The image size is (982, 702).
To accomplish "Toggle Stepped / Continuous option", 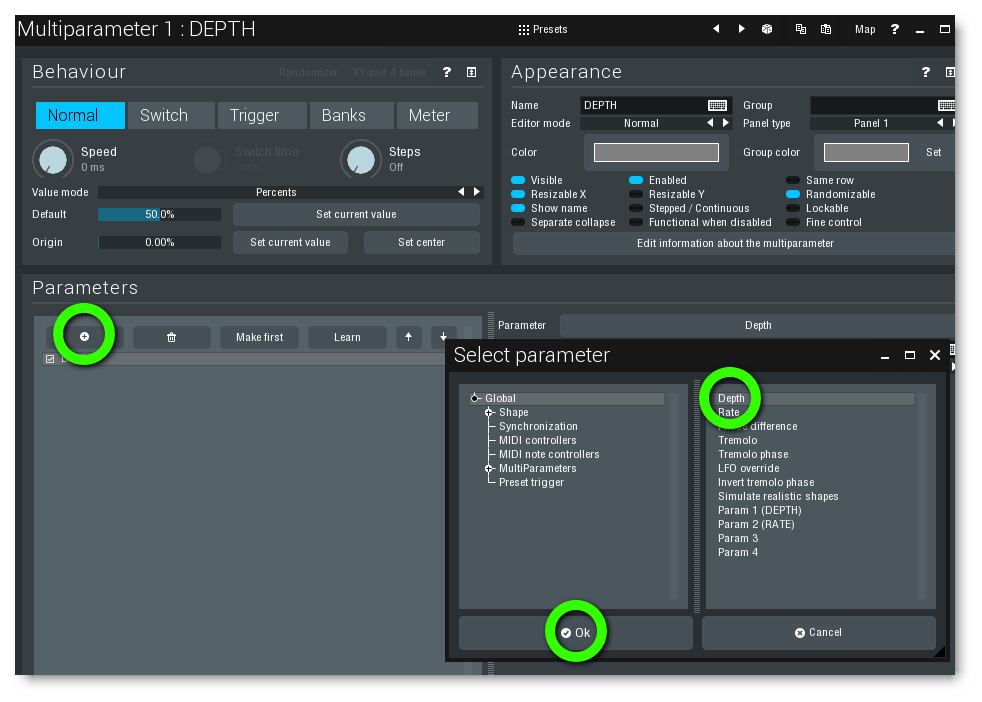I will 690,209.
